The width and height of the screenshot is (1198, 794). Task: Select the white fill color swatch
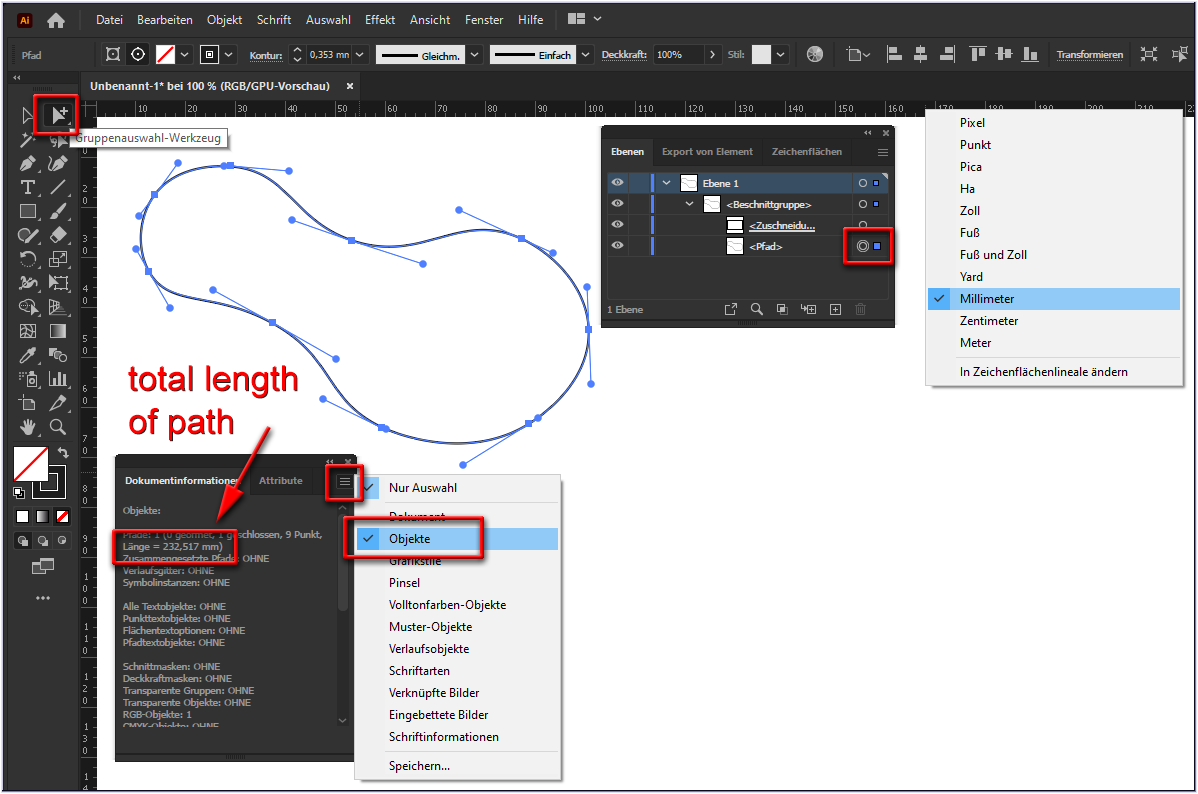point(22,516)
